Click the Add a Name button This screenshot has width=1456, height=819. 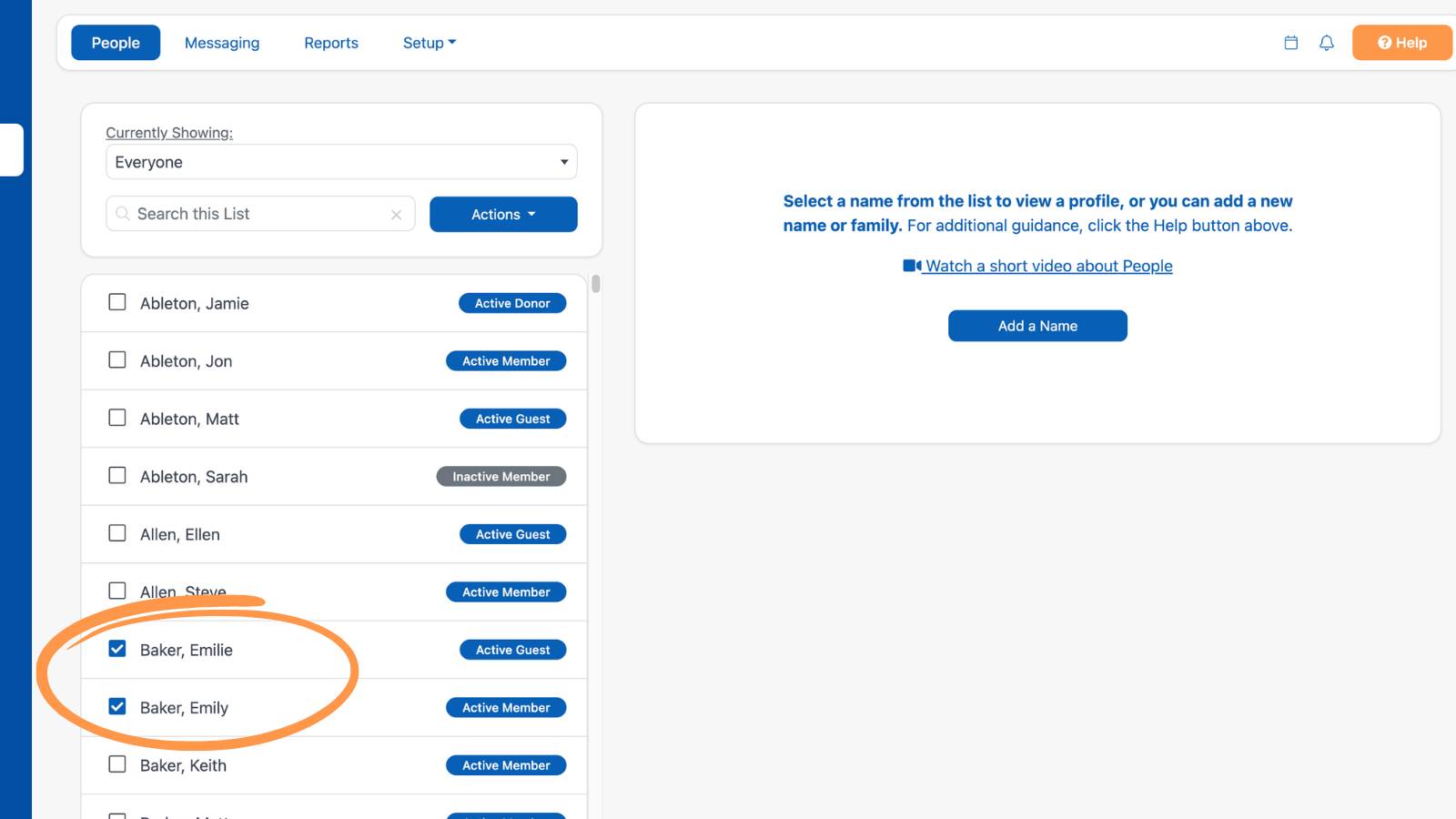coord(1037,326)
